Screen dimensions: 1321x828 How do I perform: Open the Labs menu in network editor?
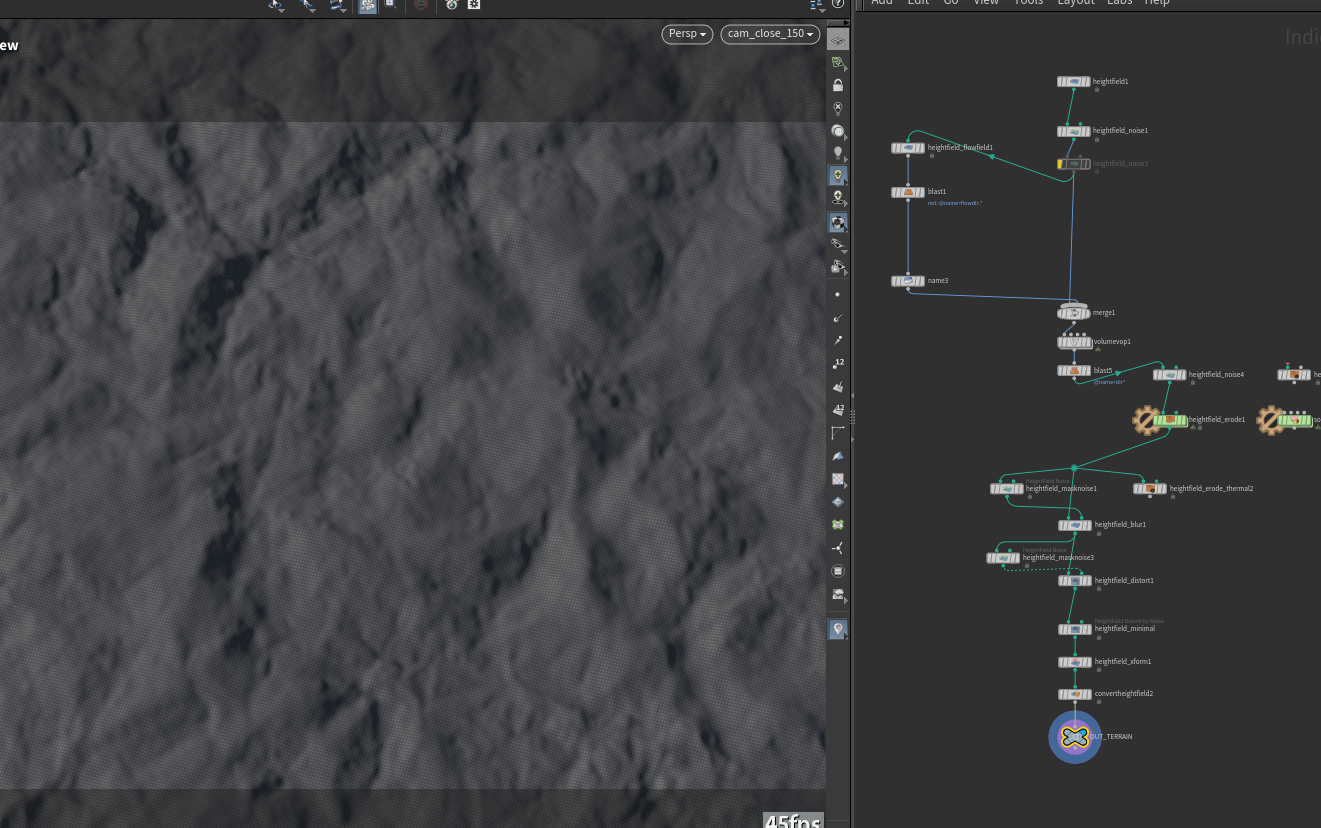tap(1119, 2)
